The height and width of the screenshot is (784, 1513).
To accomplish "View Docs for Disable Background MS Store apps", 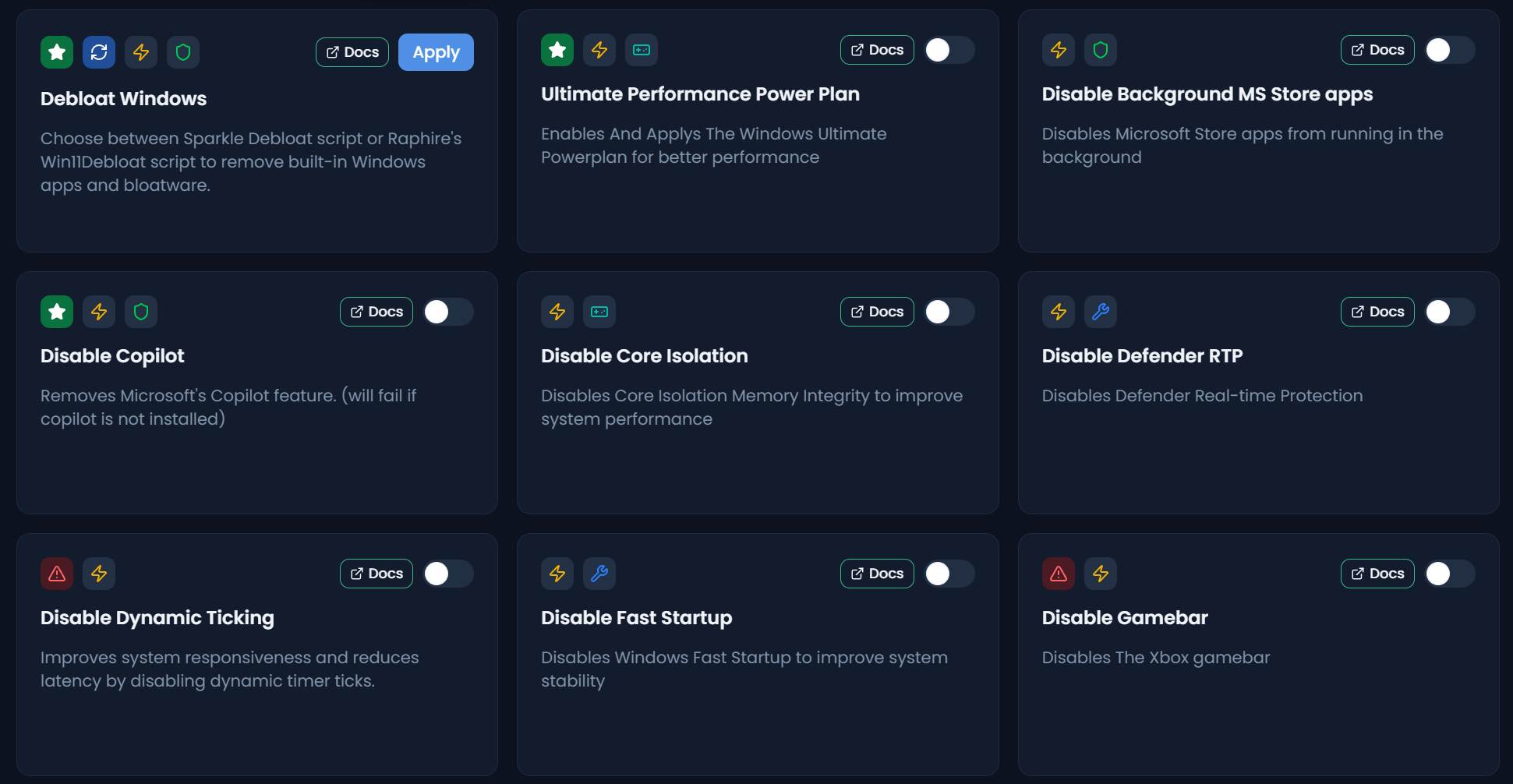I will pos(1377,50).
